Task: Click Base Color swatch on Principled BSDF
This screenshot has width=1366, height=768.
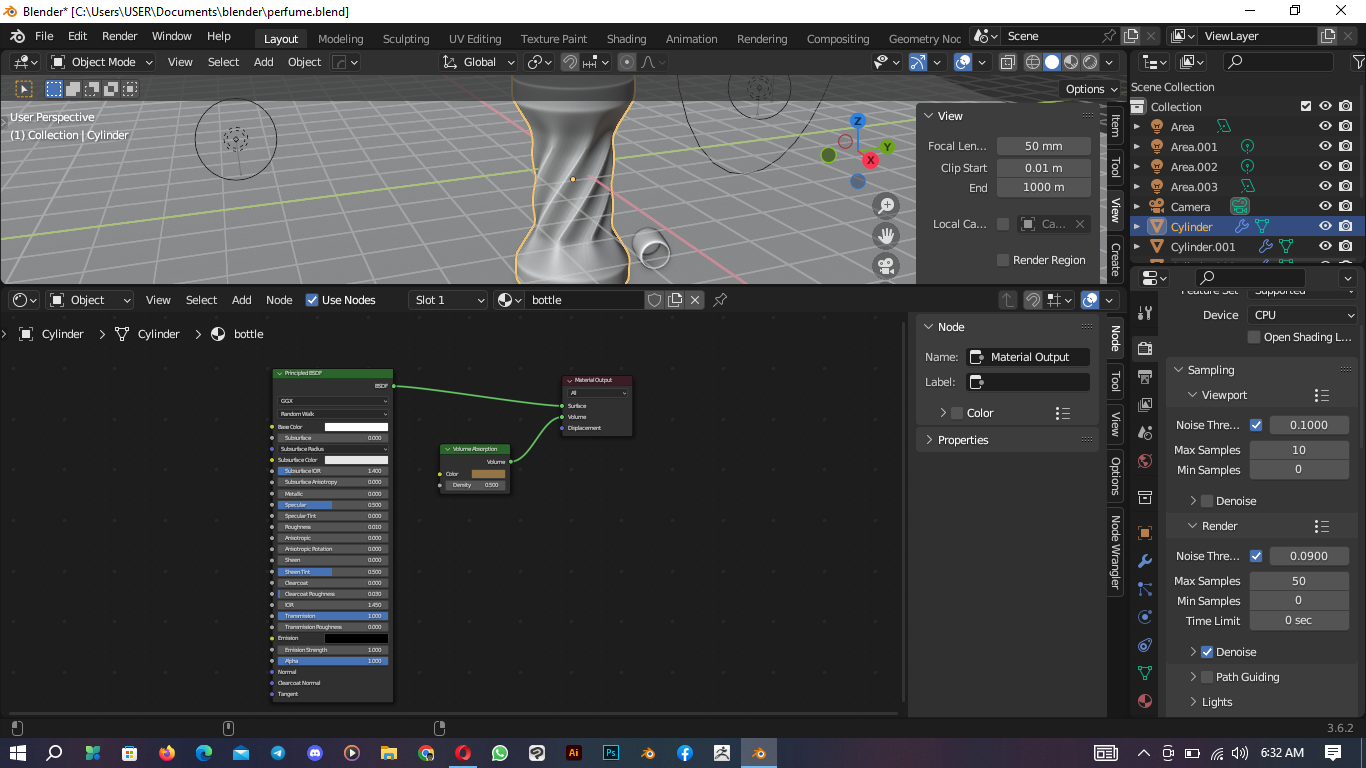Action: point(356,427)
